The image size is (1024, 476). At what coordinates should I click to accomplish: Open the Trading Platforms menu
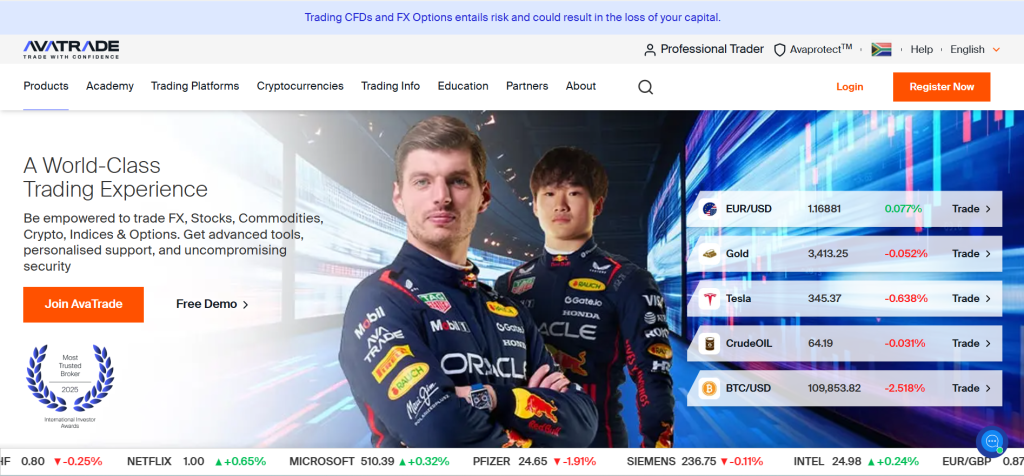(195, 86)
